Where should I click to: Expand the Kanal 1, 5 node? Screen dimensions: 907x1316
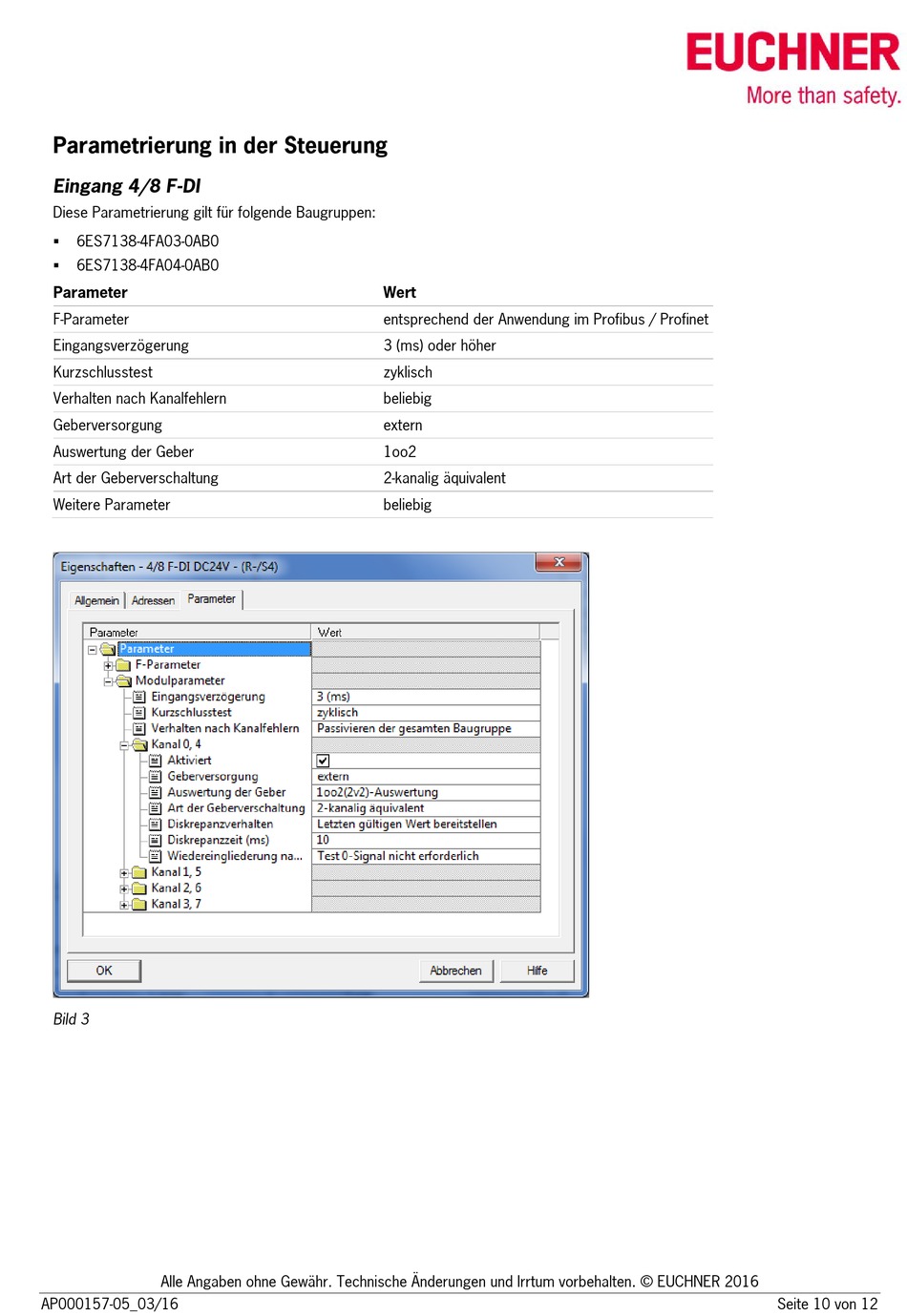[x=124, y=873]
